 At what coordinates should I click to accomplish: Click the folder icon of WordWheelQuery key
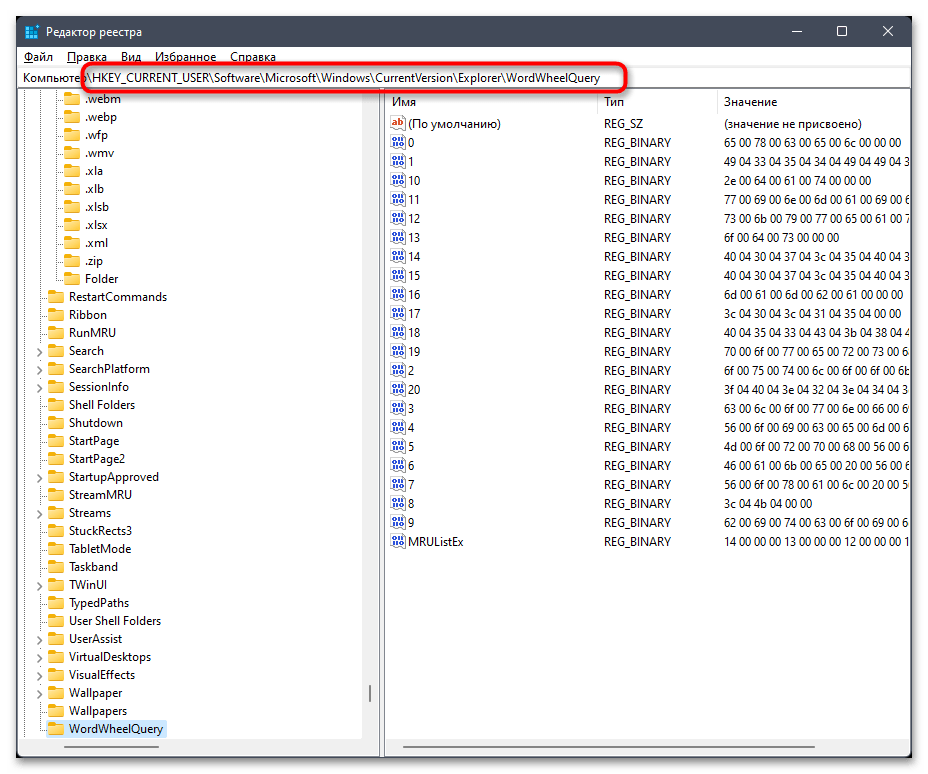56,728
